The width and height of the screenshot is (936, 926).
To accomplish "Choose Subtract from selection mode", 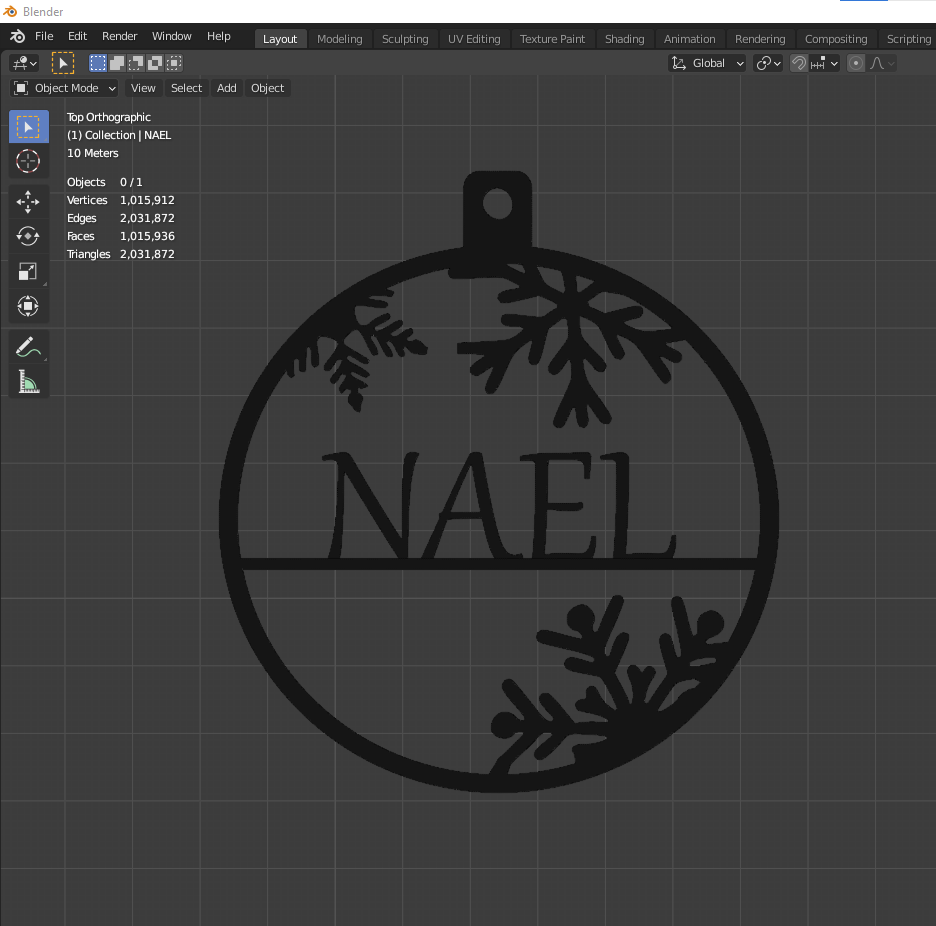I will [x=136, y=63].
